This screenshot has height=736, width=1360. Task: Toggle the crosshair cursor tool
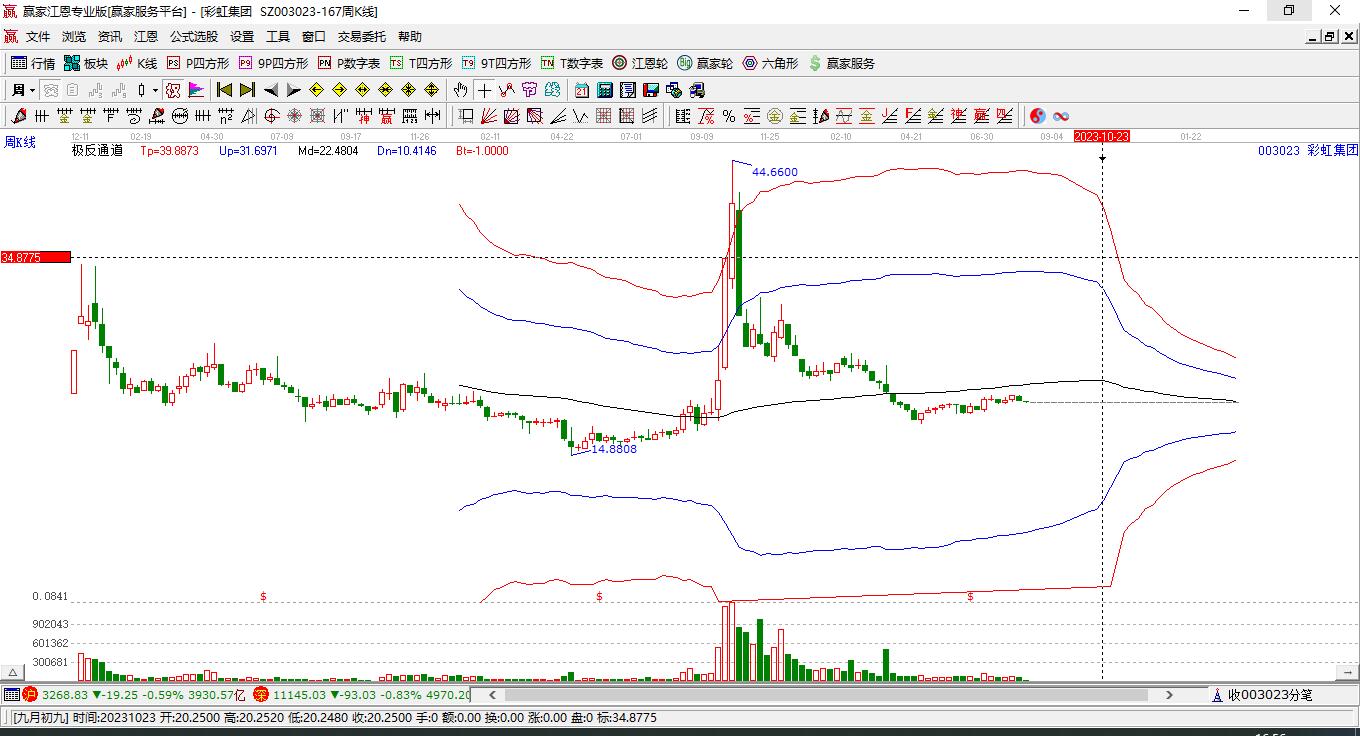point(484,90)
